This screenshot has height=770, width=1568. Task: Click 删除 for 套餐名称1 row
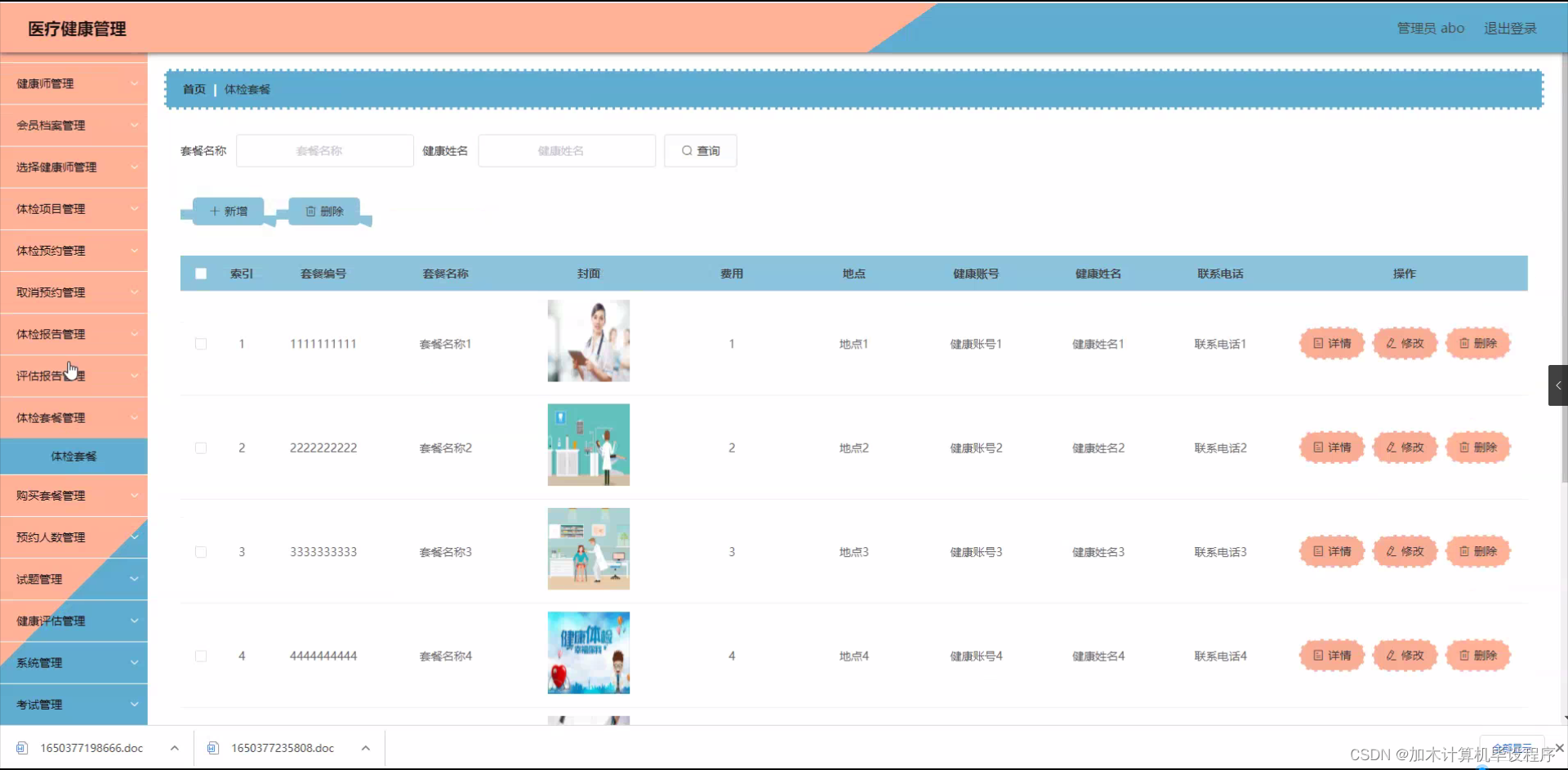tap(1478, 344)
